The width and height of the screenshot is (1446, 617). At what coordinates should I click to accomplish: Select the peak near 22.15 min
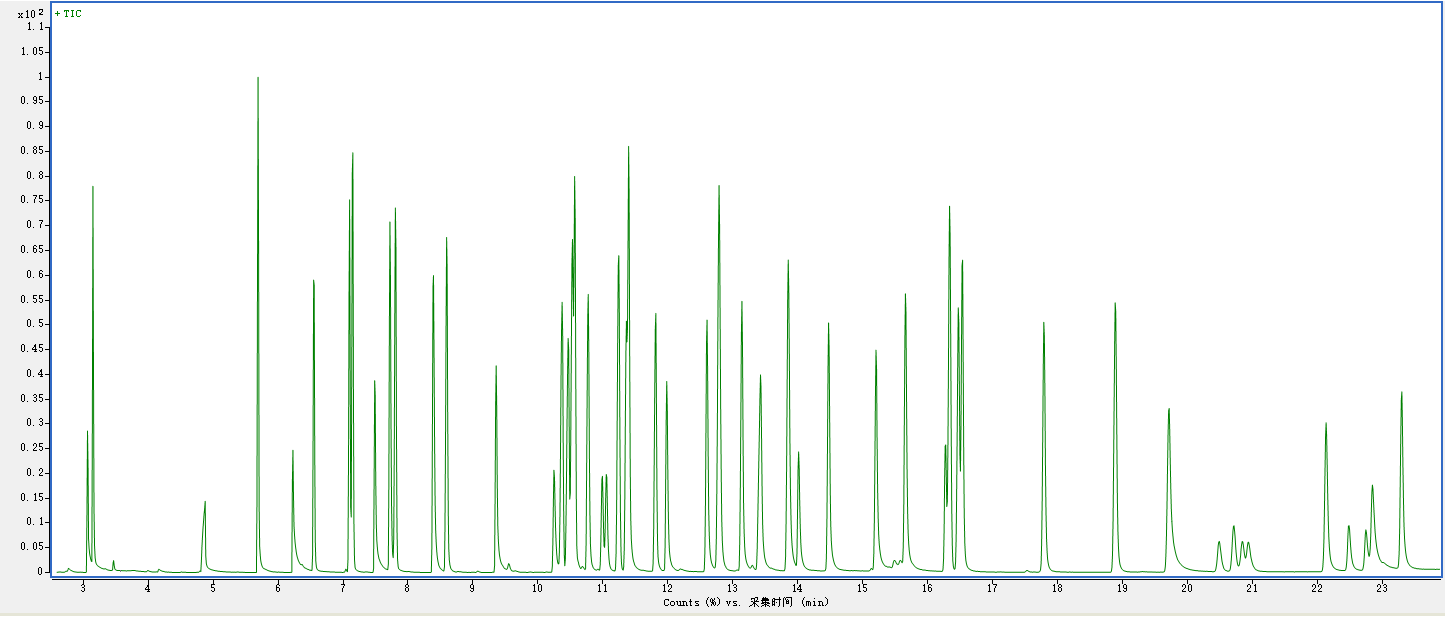click(x=1326, y=425)
